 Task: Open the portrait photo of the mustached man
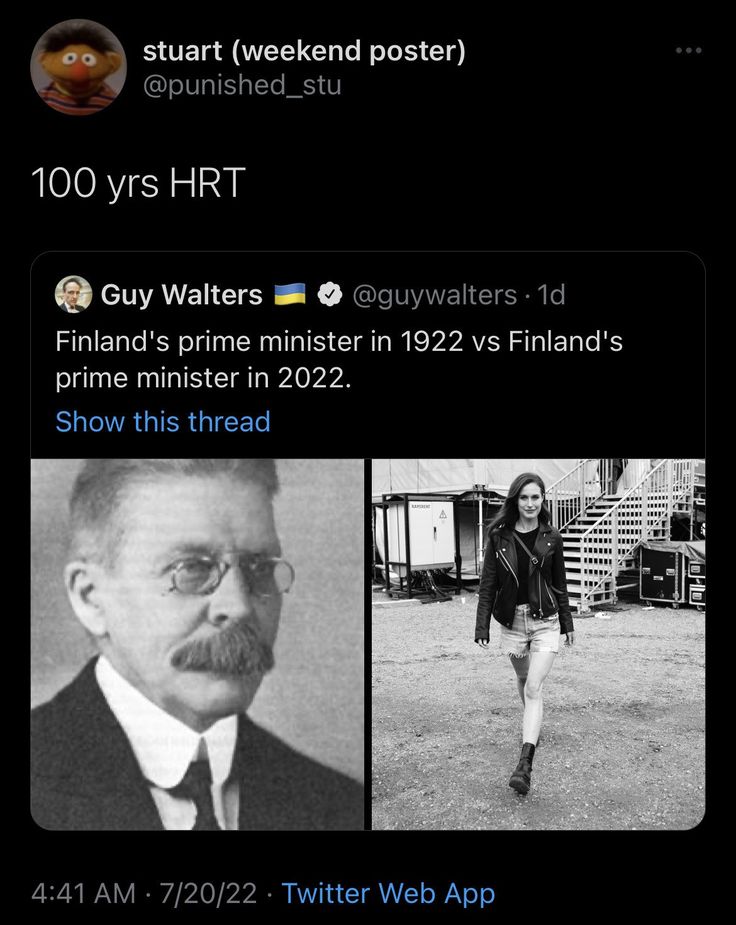(x=197, y=644)
